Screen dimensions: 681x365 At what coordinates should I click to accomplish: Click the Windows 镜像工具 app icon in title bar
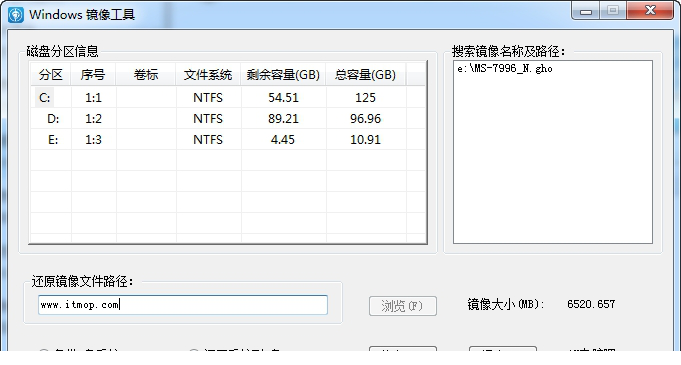[x=16, y=15]
